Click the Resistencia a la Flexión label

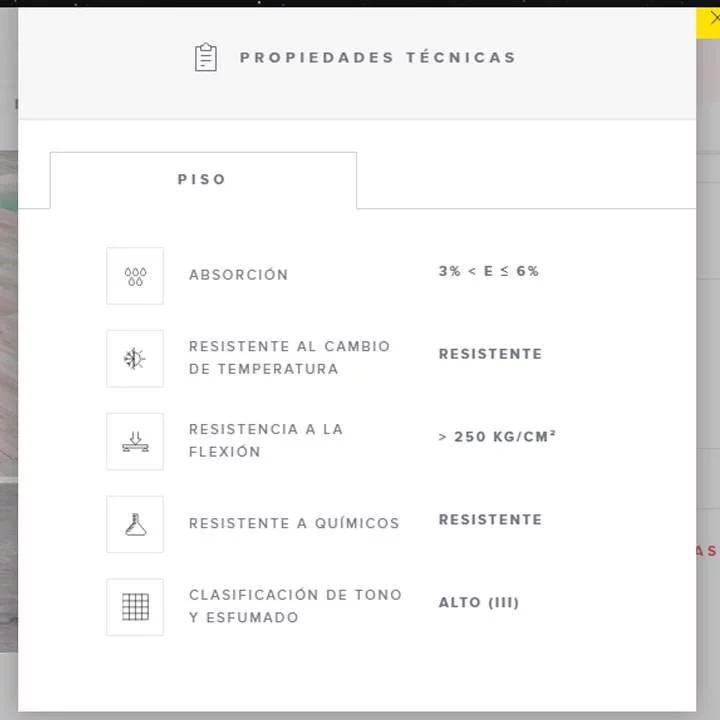(x=265, y=440)
